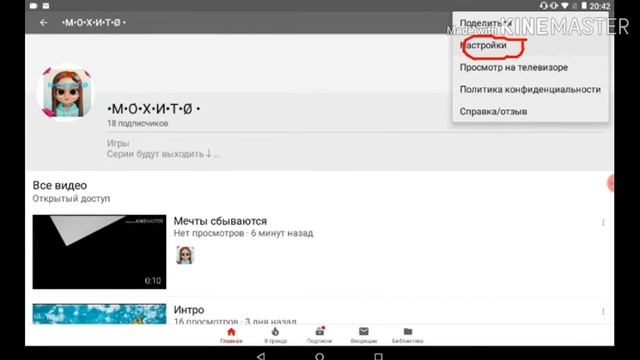
Task: Open three-dot menu for Мечты сбываются video
Action: point(603,222)
